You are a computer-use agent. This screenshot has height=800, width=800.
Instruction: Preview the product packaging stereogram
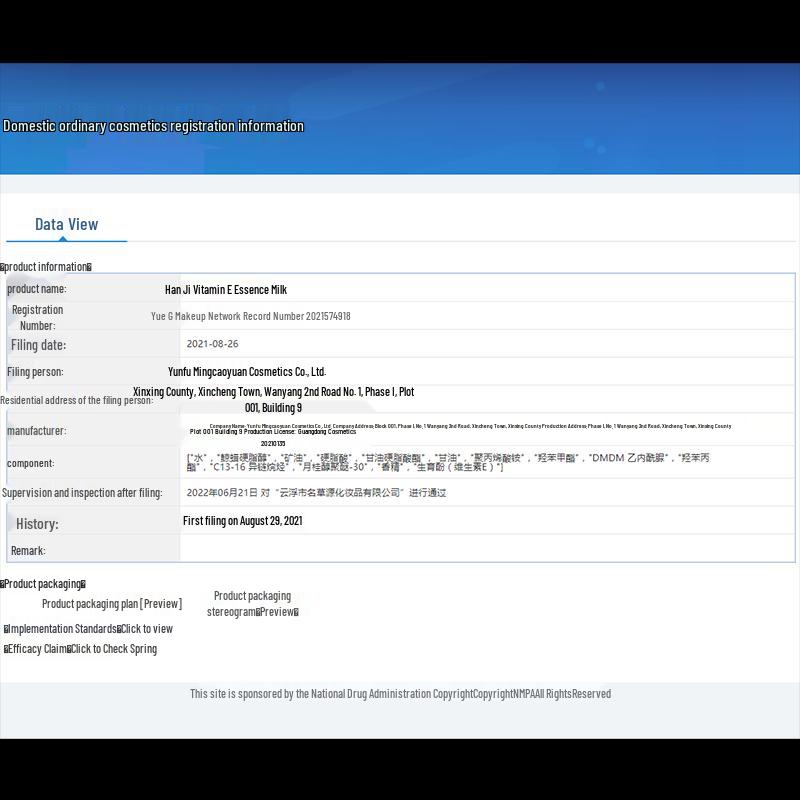[252, 604]
